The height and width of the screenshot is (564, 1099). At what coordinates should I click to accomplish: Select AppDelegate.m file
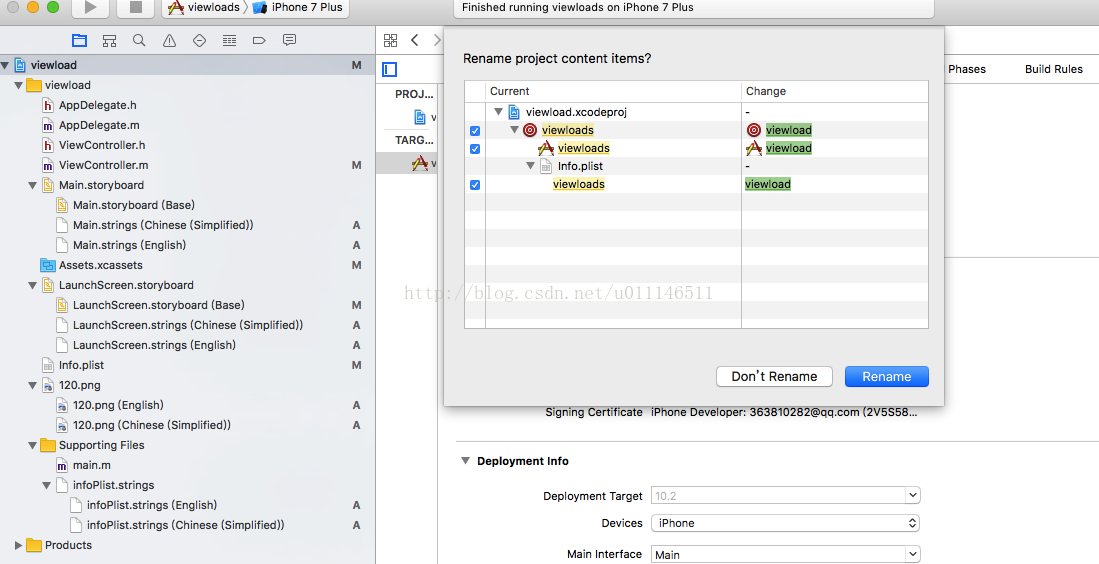click(99, 125)
